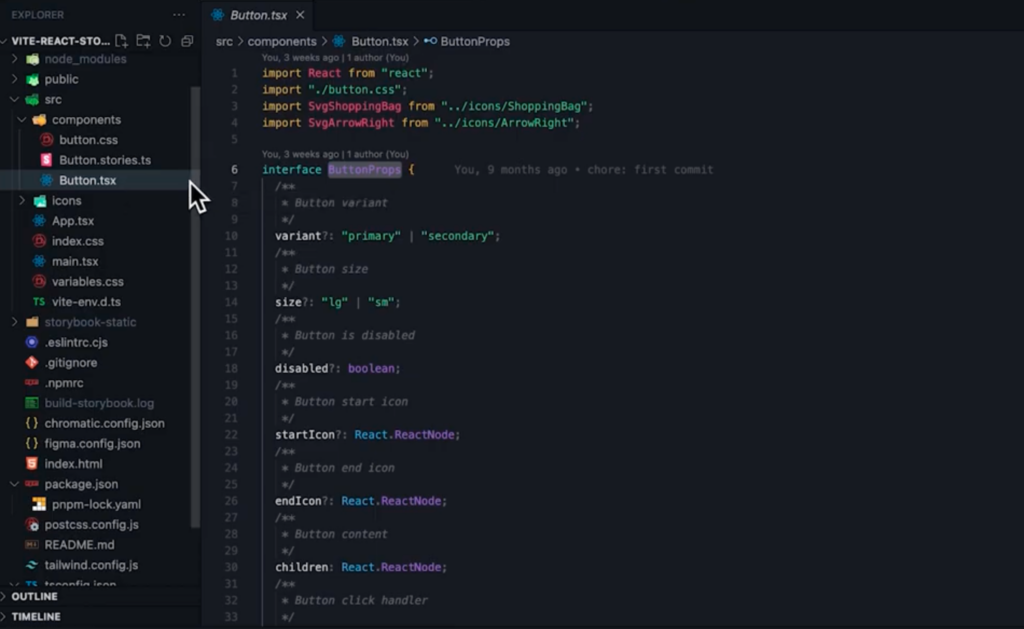Open chromatic.config.json file

104,423
